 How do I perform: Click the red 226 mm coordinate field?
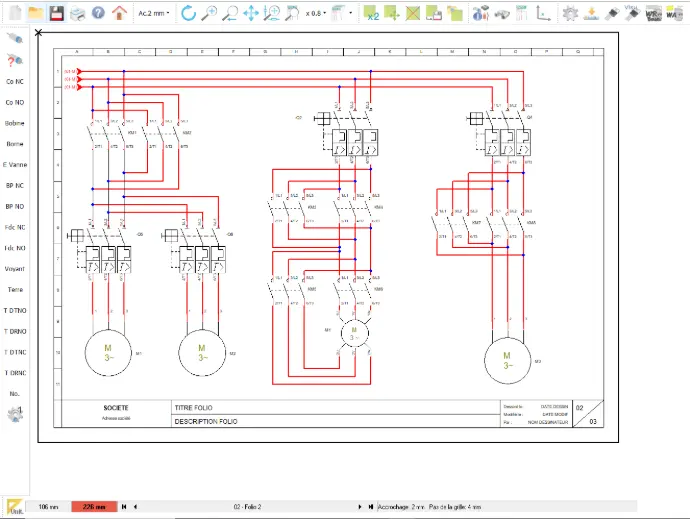[x=94, y=508]
